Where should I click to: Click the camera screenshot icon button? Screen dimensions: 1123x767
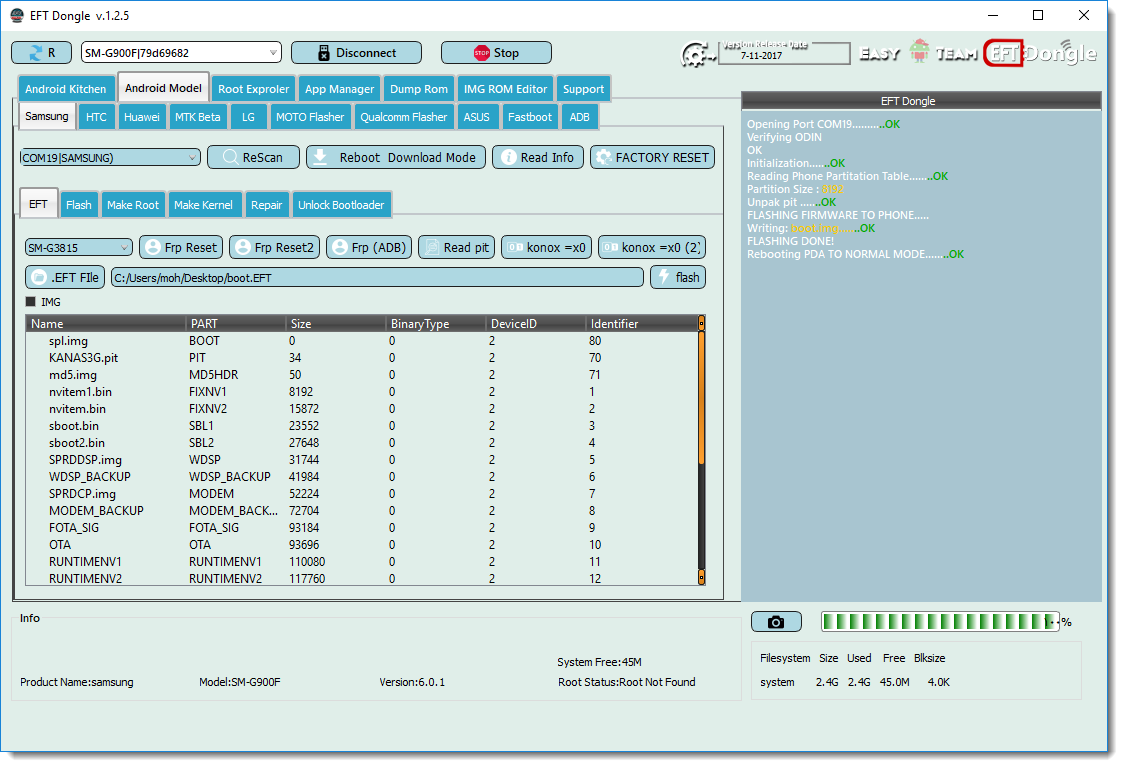(x=776, y=622)
